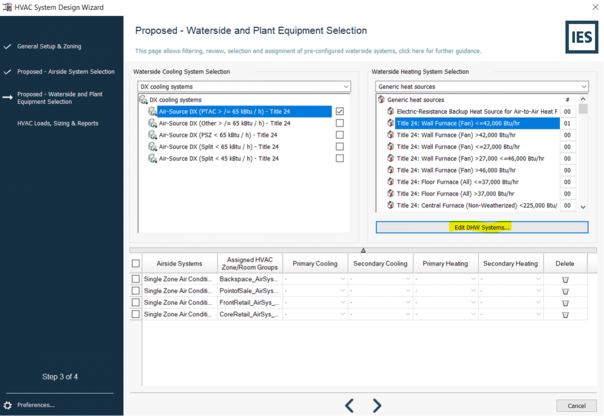The image size is (604, 416).
Task: Delete the Backspace_AirSys row via trash icon
Action: click(x=565, y=280)
